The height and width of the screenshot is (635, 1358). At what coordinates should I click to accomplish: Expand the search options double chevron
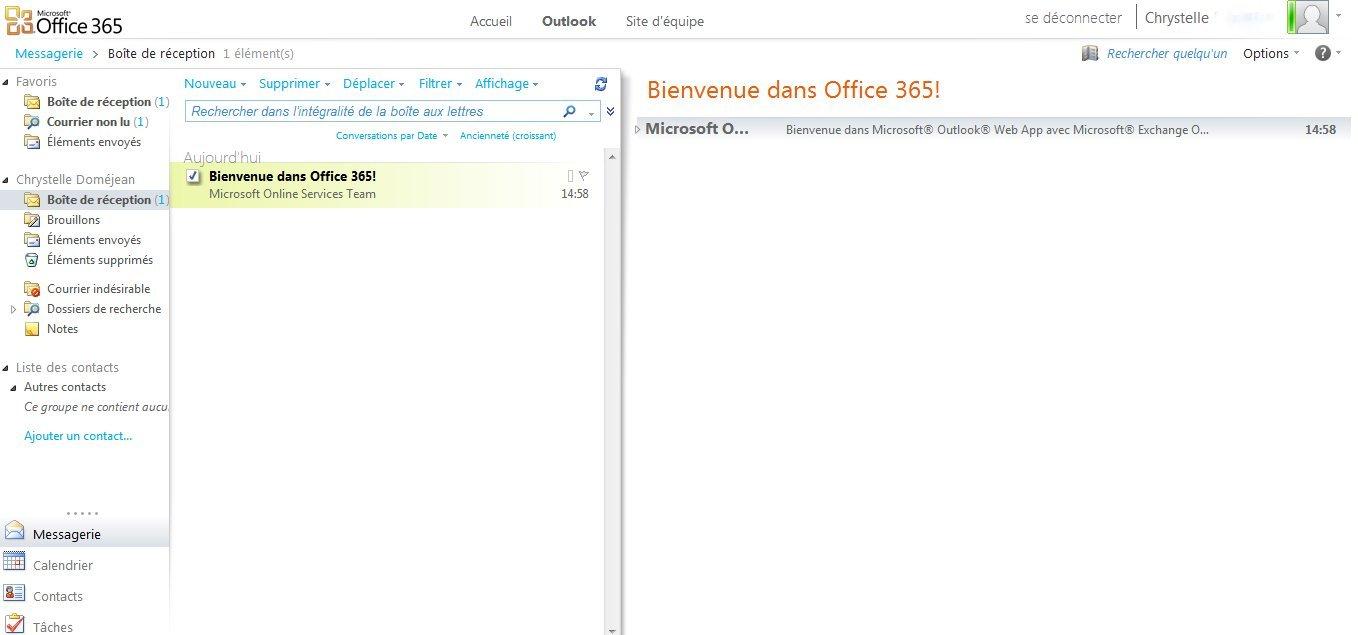coord(611,112)
